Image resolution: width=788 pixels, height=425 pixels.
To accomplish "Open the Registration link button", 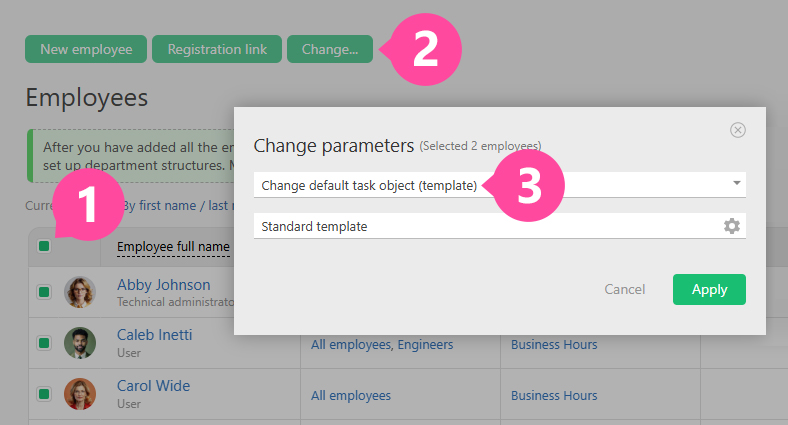I will pos(217,49).
